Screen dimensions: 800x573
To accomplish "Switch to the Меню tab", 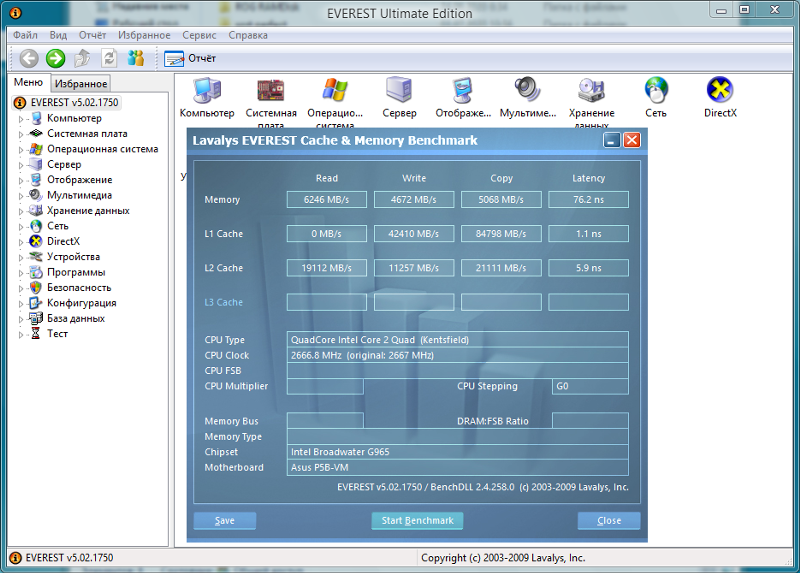I will click(x=28, y=83).
